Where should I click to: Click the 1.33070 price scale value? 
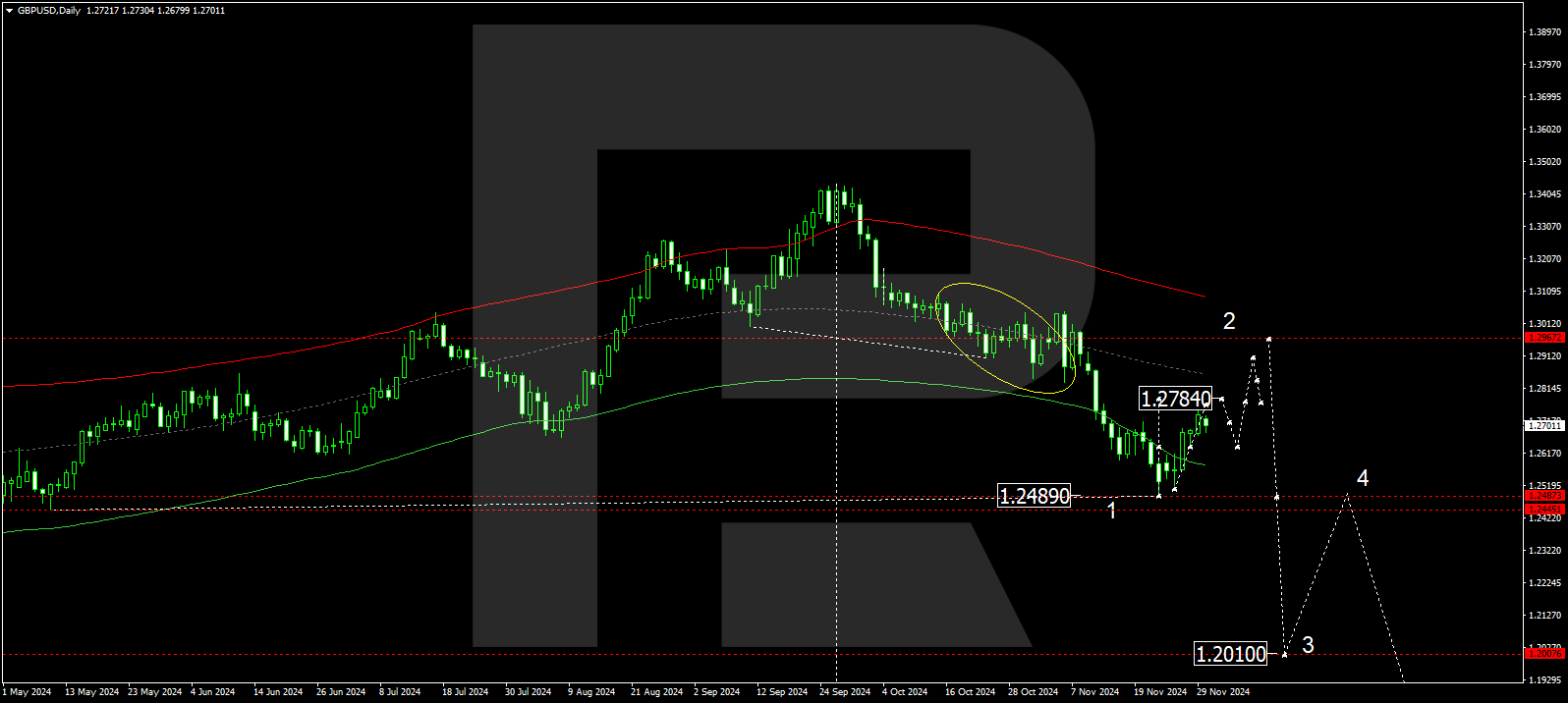[x=1544, y=227]
